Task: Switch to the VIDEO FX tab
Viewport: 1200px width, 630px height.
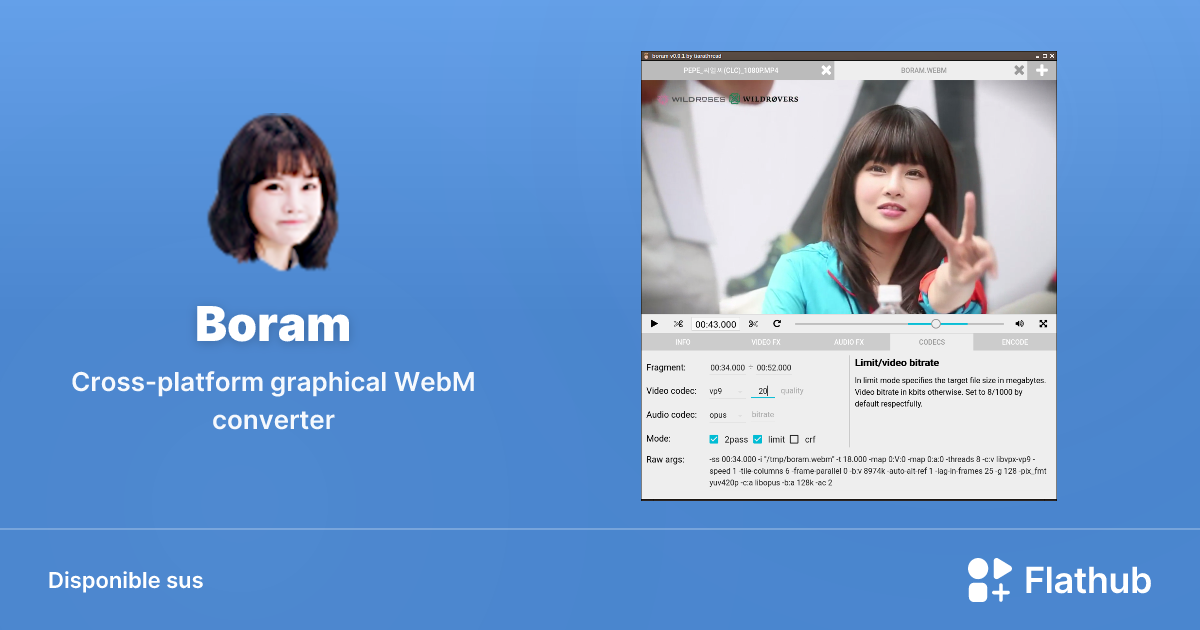Action: tap(765, 342)
